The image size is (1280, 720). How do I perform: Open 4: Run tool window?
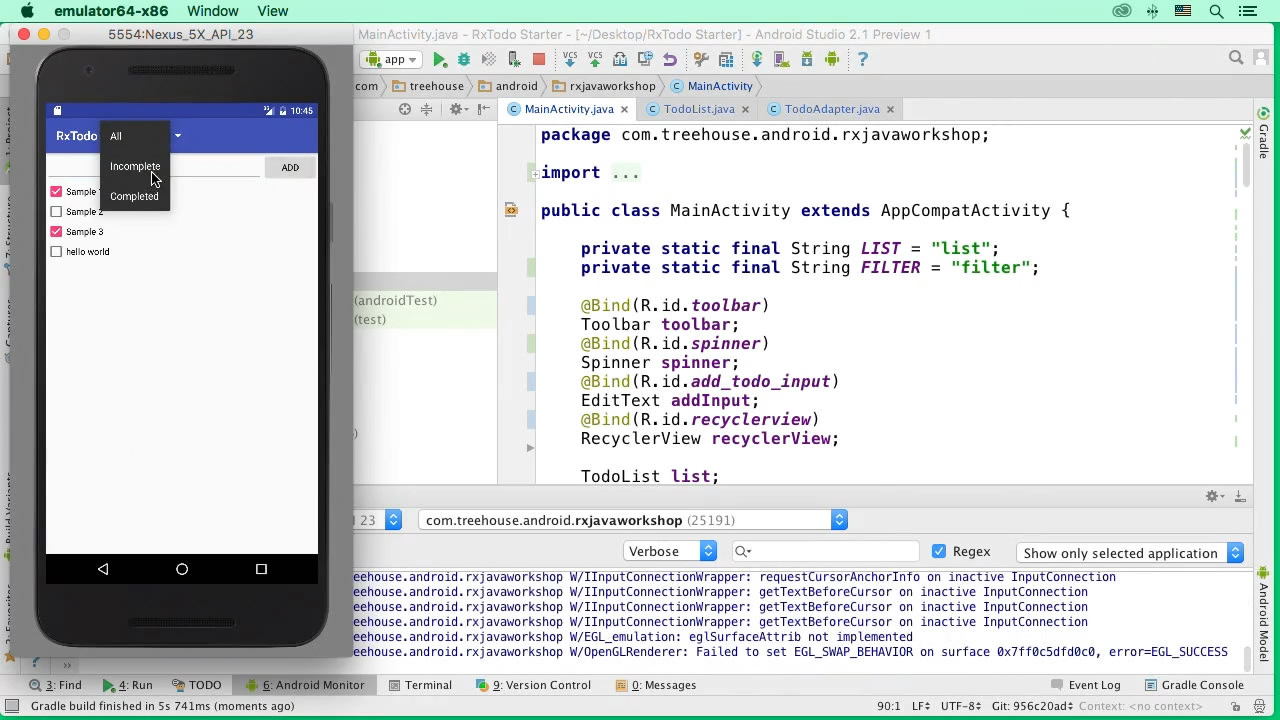[127, 685]
